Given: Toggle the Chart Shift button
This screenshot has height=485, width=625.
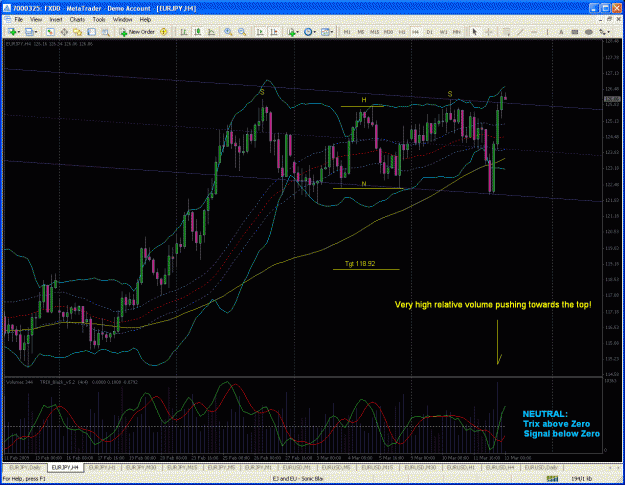Looking at the screenshot, I should coord(274,32).
